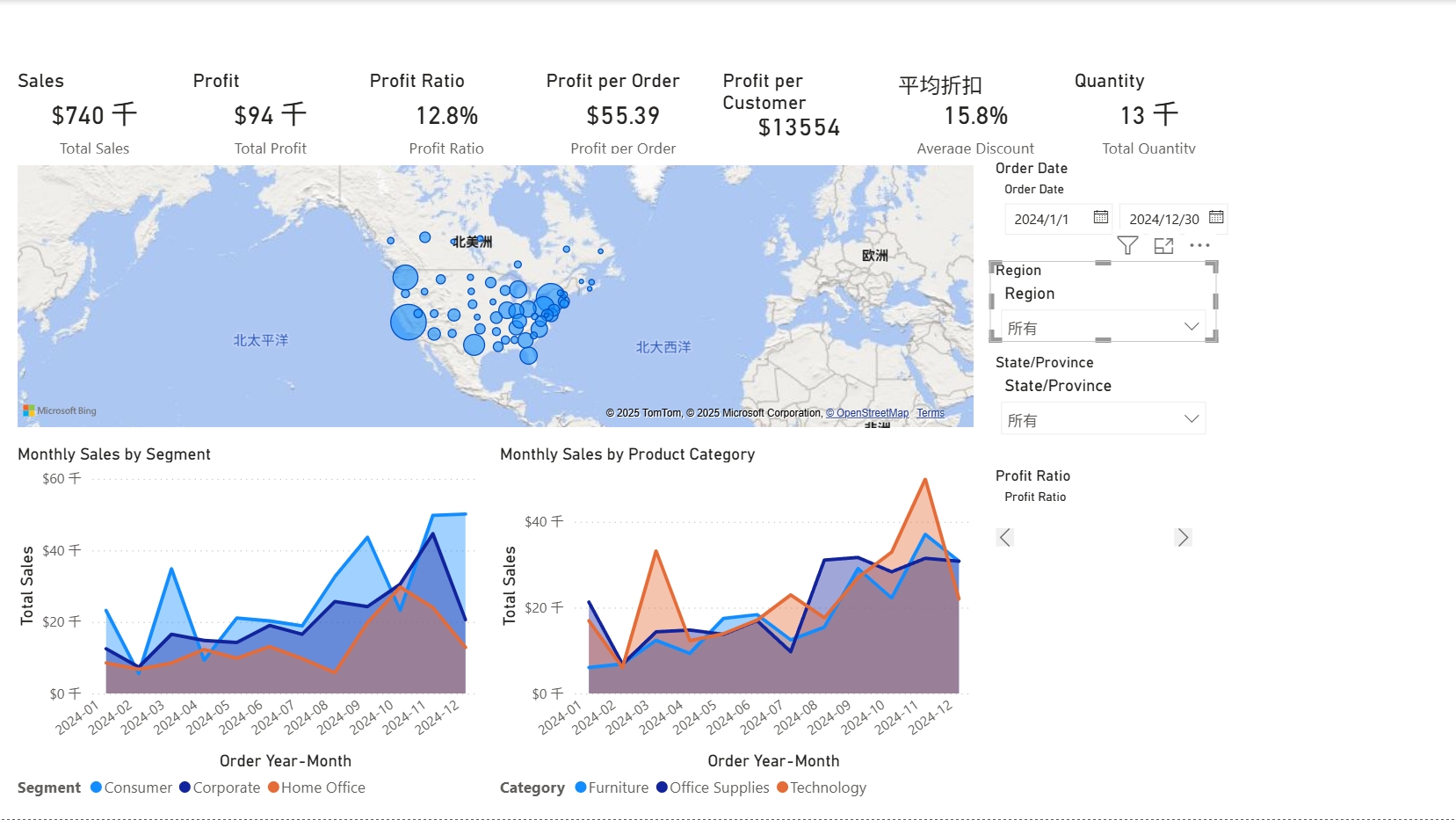Click the left arrow in Profit Ratio slicer
The height and width of the screenshot is (820, 1456).
coord(1005,537)
